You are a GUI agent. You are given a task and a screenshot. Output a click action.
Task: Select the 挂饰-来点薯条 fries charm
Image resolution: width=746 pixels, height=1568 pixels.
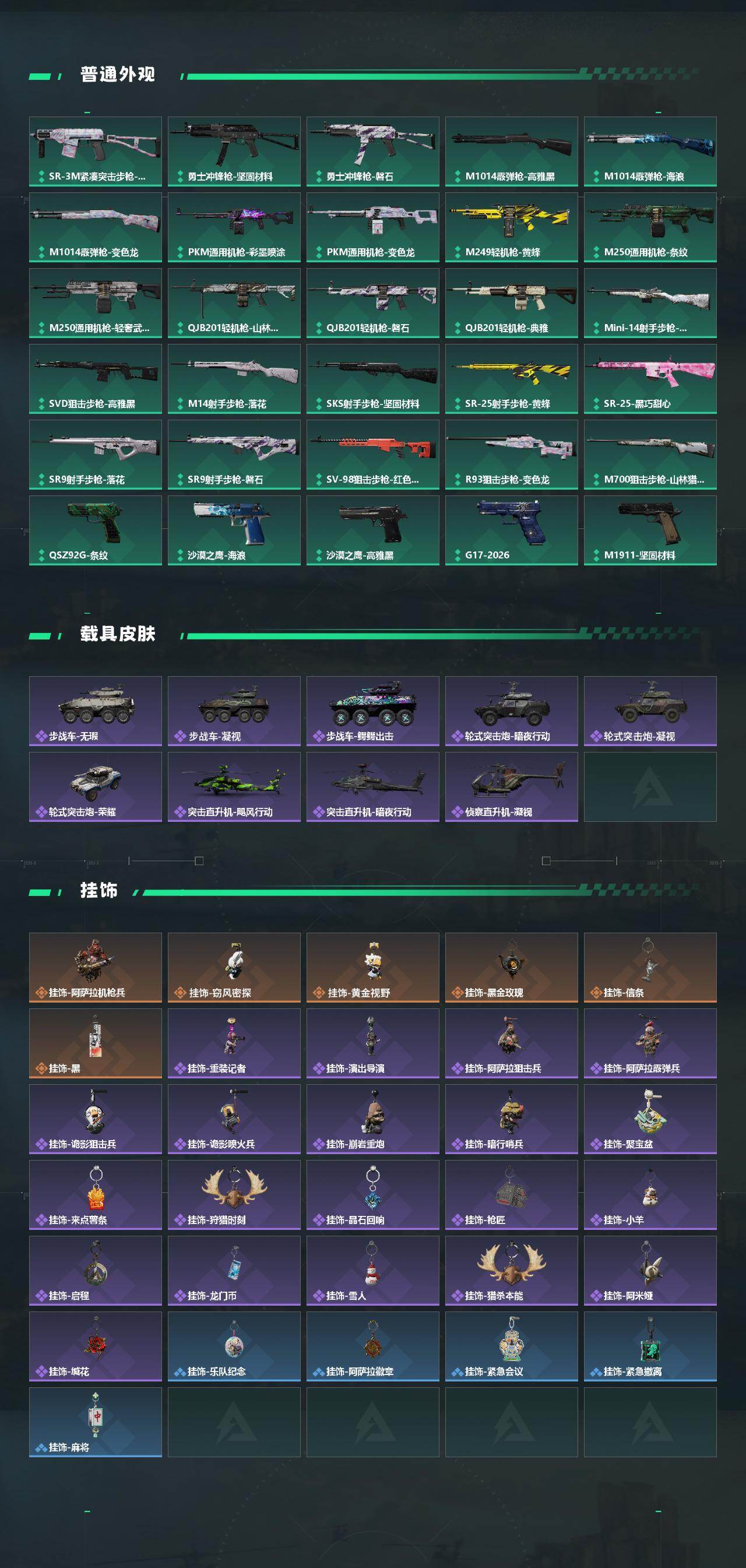click(95, 1195)
